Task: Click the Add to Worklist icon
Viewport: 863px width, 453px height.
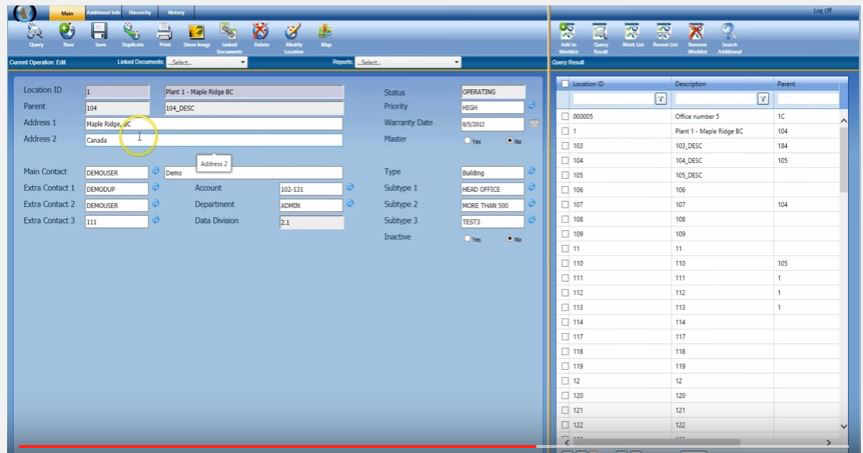Action: pos(568,37)
